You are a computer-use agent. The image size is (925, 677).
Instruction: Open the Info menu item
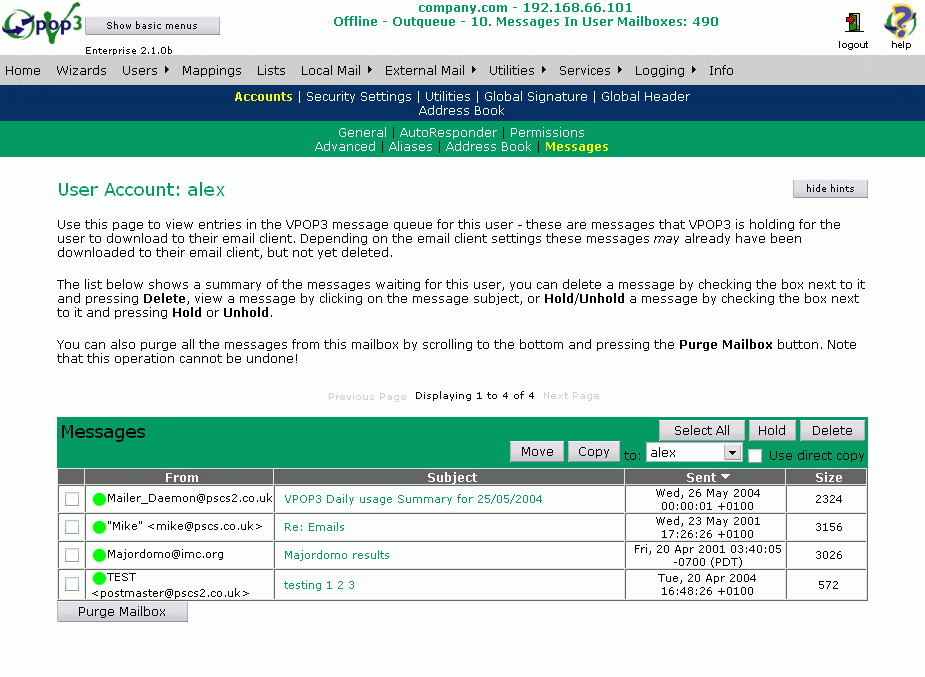[721, 70]
